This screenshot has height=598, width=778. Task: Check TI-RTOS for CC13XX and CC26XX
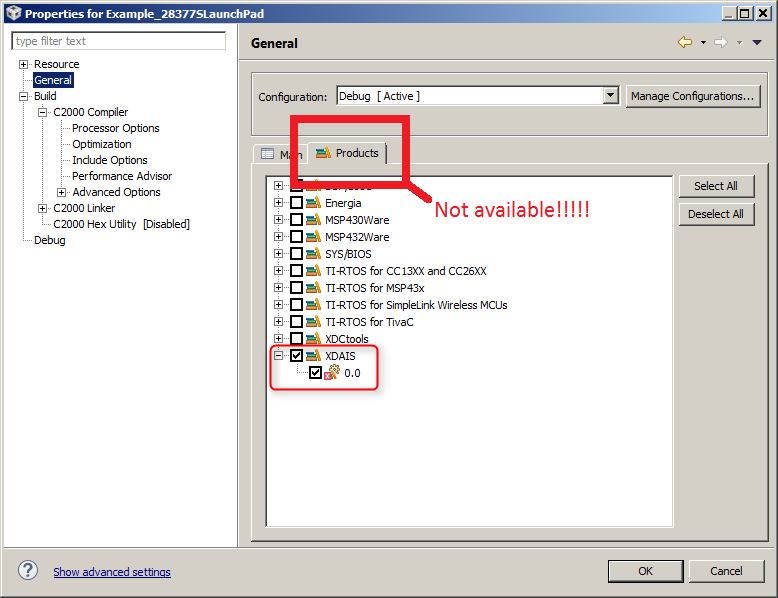[x=296, y=270]
